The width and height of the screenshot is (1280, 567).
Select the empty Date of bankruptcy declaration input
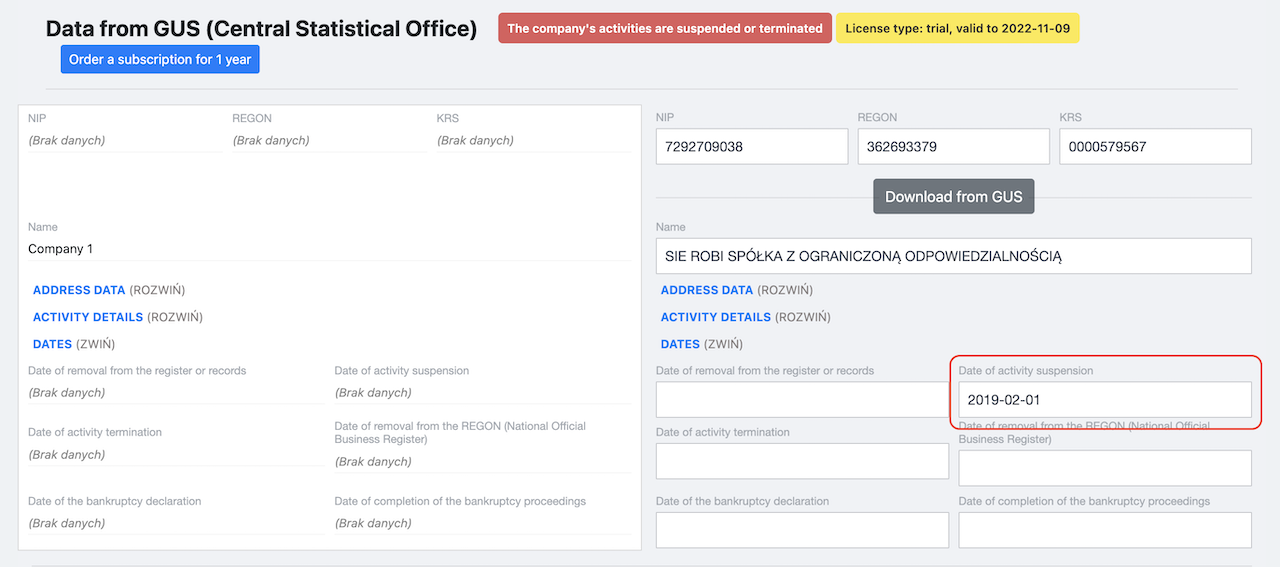click(x=802, y=530)
